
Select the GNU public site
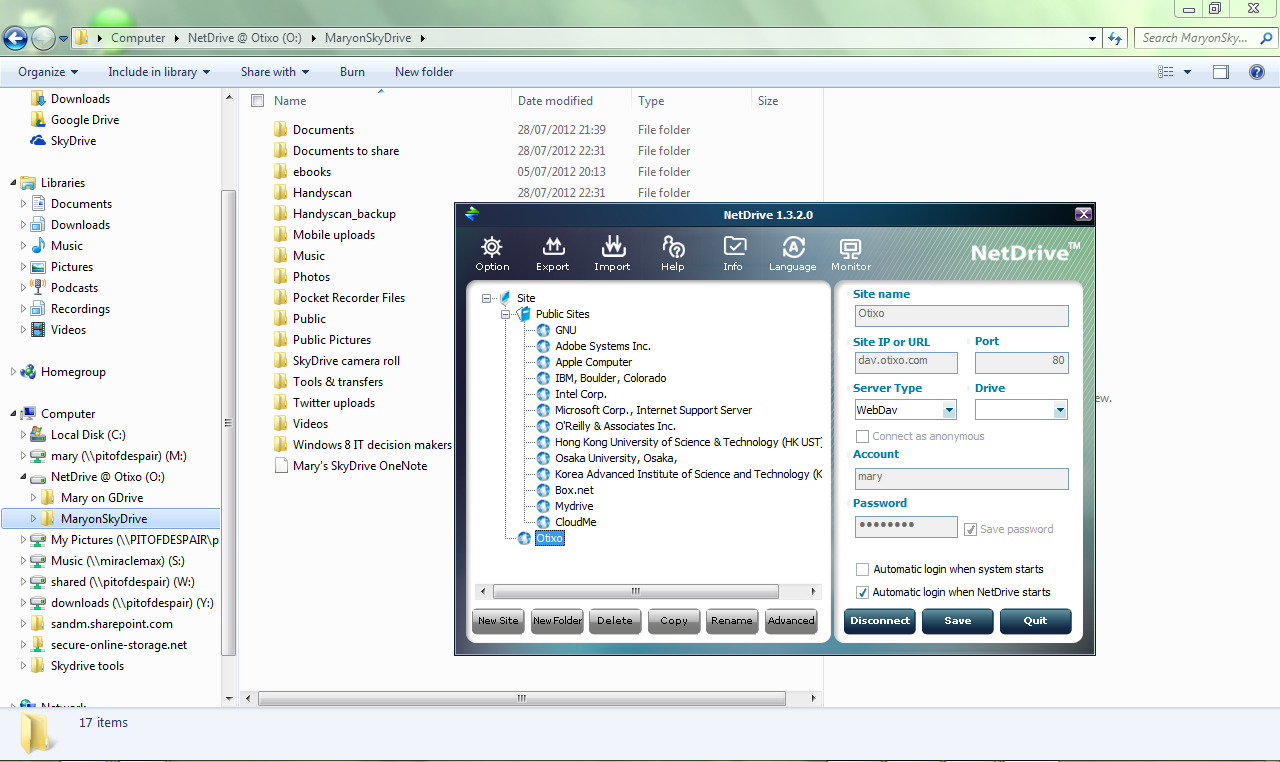click(566, 330)
